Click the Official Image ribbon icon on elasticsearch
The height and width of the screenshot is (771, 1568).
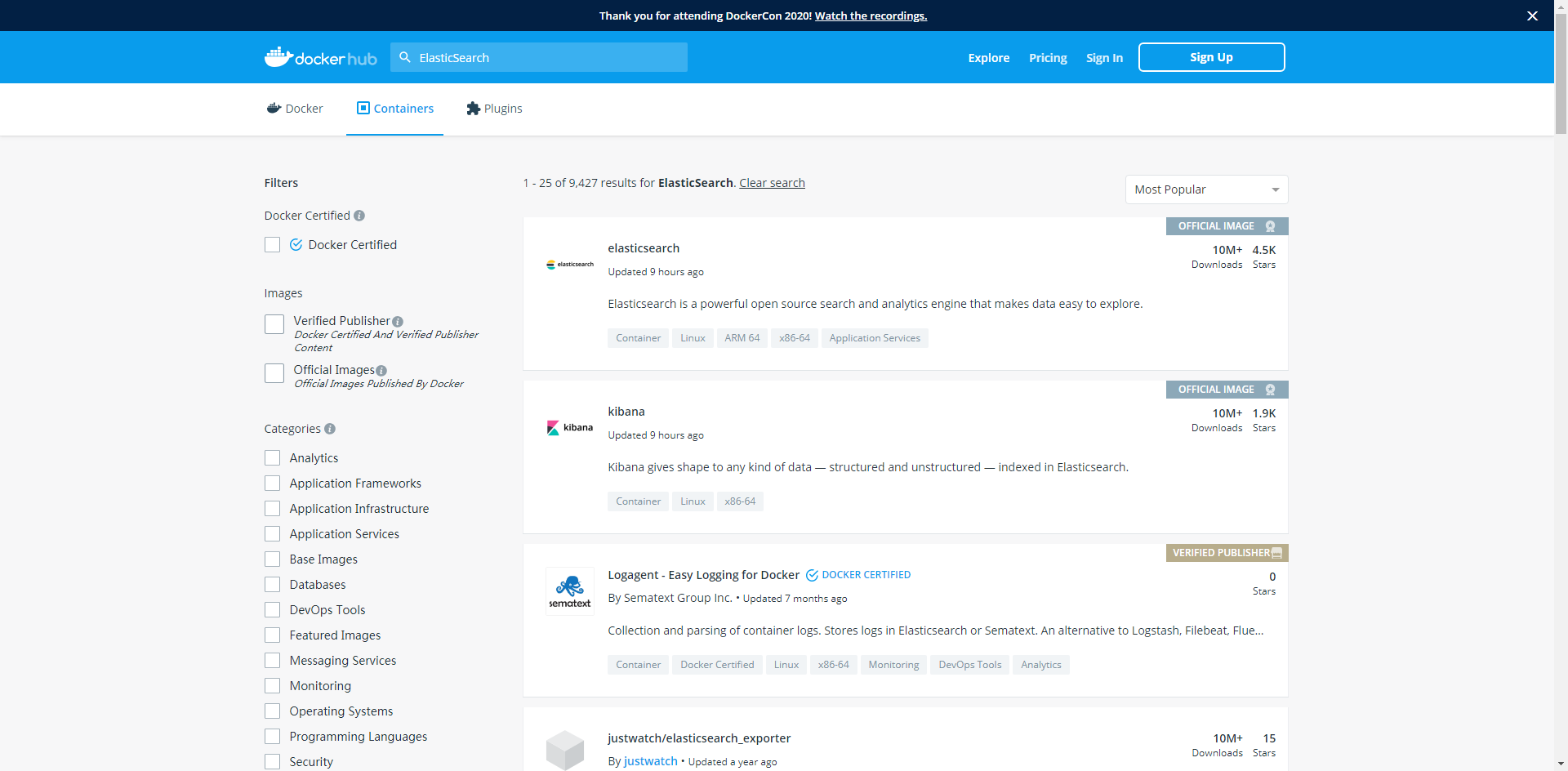pyautogui.click(x=1270, y=226)
